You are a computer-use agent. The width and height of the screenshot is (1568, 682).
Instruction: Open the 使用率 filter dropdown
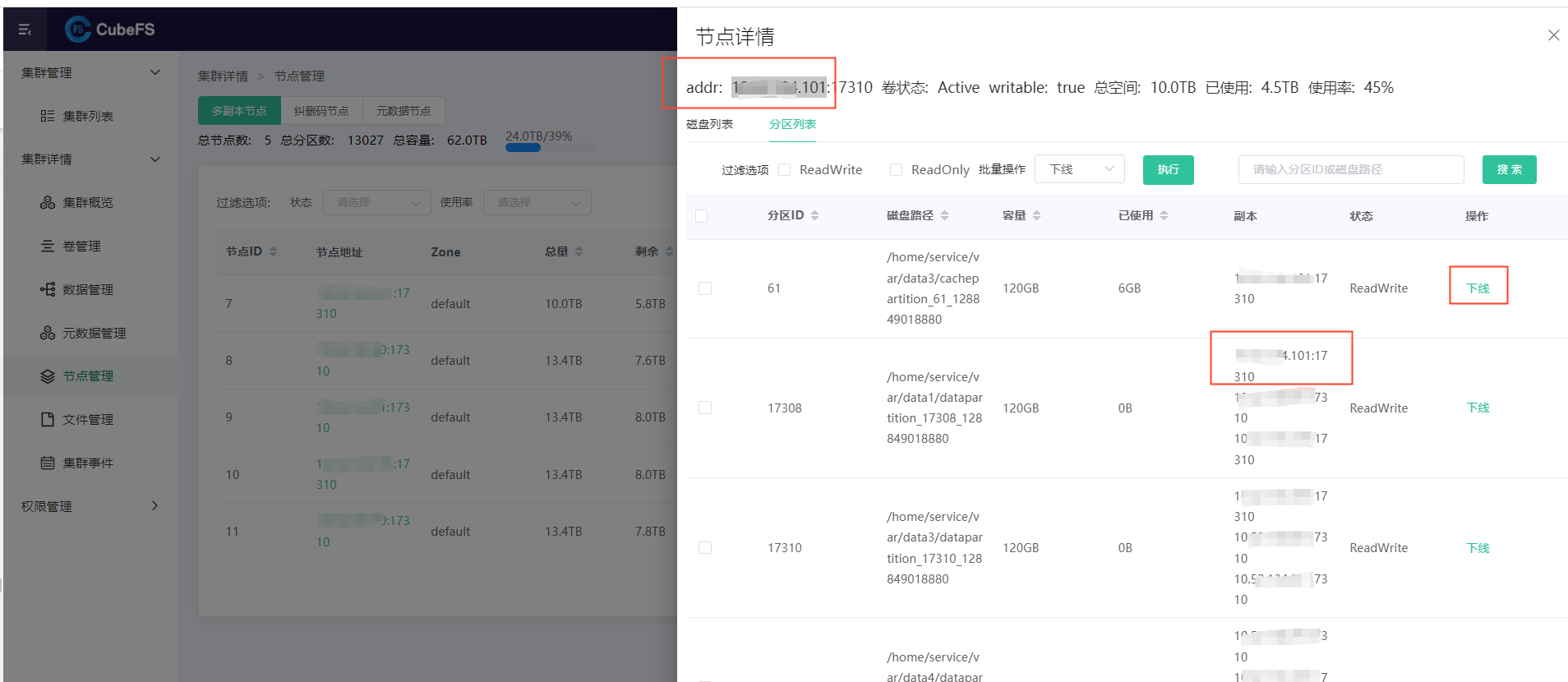(x=537, y=202)
